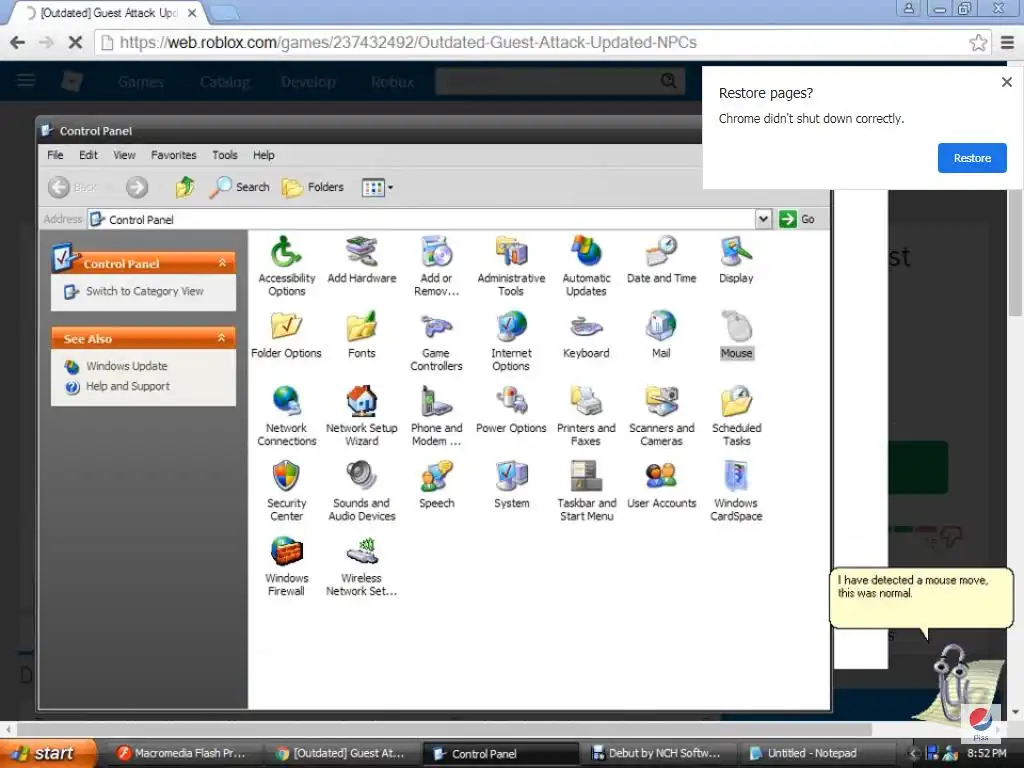This screenshot has width=1024, height=768.
Task: Open Accessibility Options in Control Panel
Action: pos(286,266)
